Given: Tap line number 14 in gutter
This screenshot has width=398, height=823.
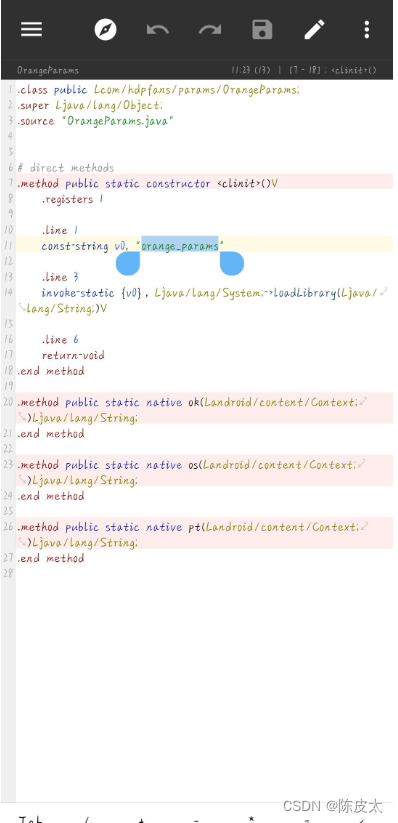Looking at the screenshot, I should [x=8, y=293].
